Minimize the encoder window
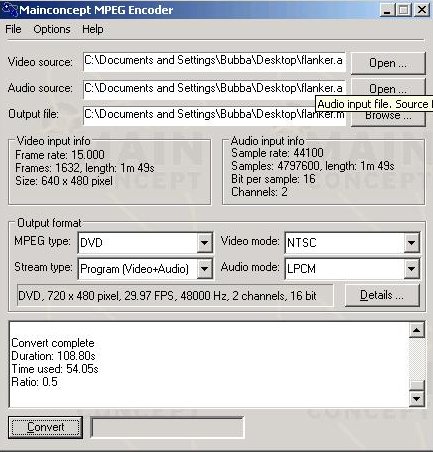 387,10
